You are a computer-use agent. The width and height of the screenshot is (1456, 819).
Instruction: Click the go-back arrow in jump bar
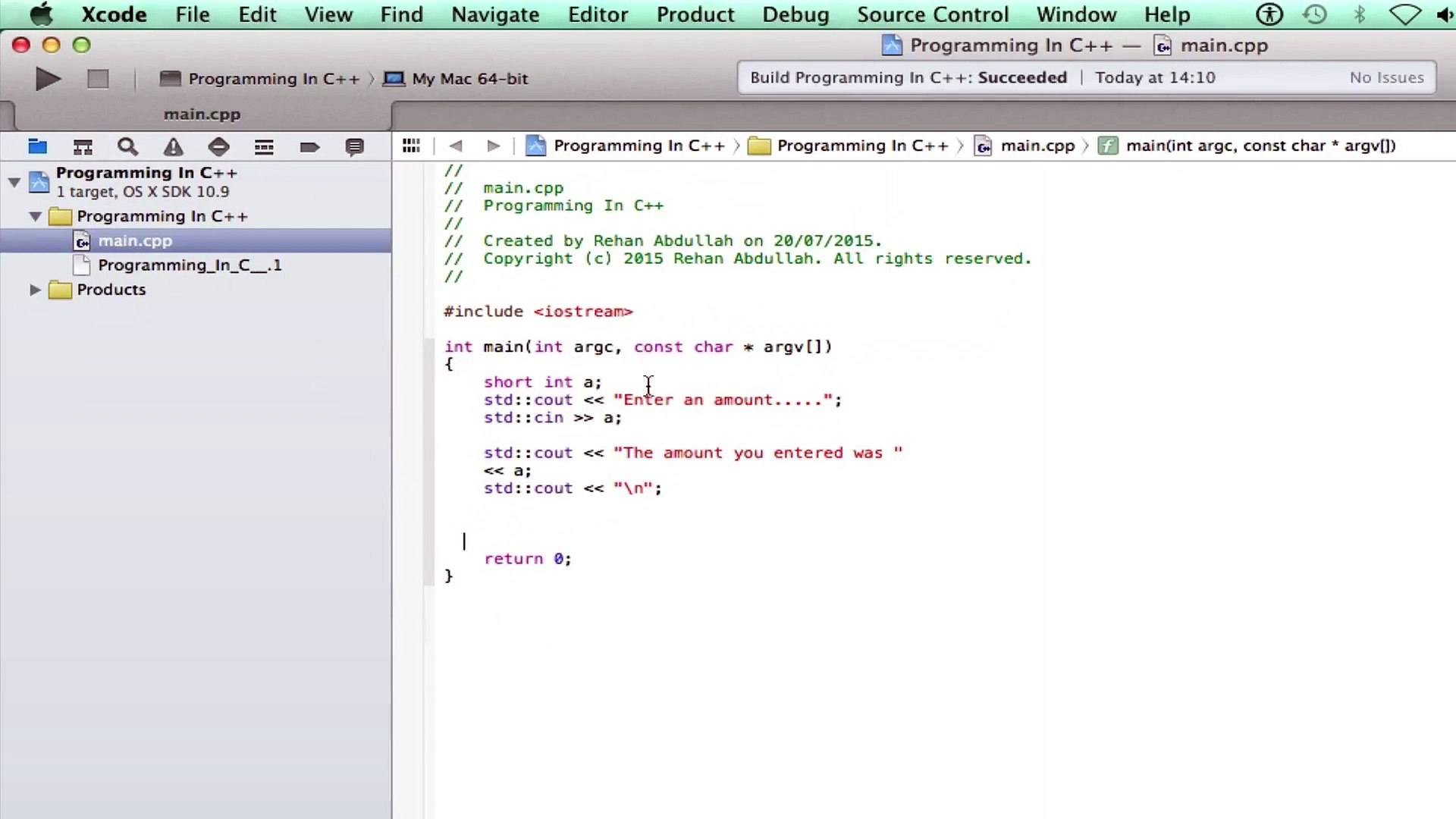pos(455,146)
